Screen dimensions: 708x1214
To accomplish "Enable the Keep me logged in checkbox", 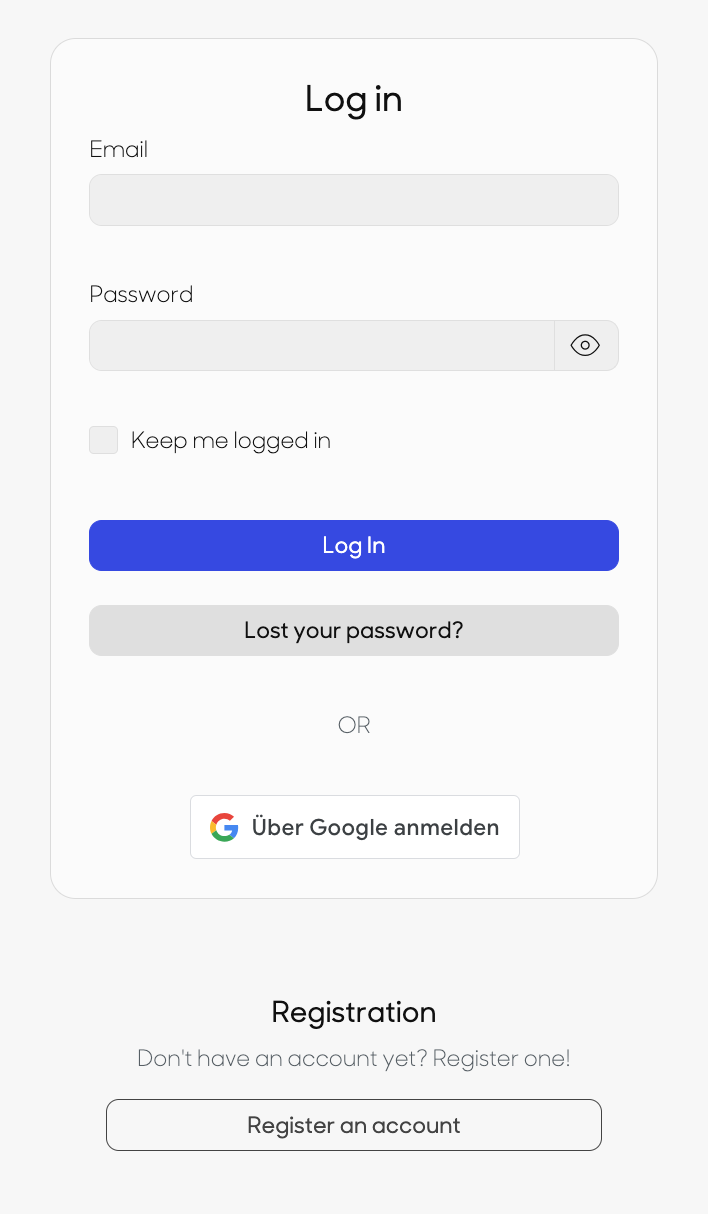I will coord(103,440).
